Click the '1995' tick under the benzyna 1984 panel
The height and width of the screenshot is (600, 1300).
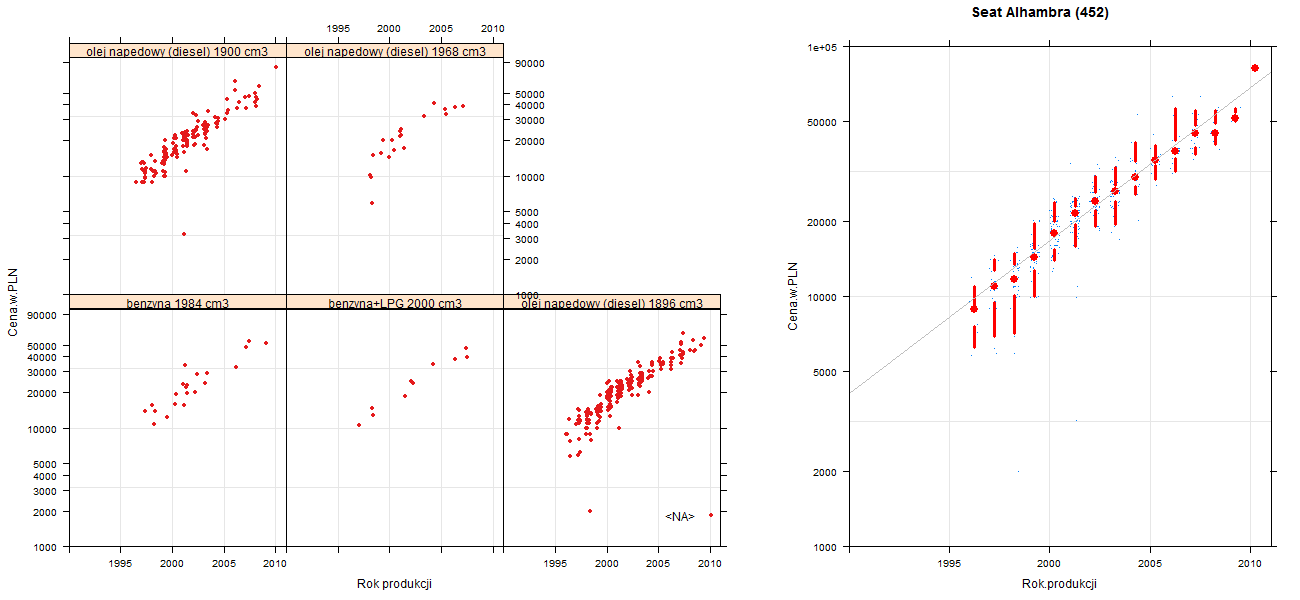click(x=121, y=564)
